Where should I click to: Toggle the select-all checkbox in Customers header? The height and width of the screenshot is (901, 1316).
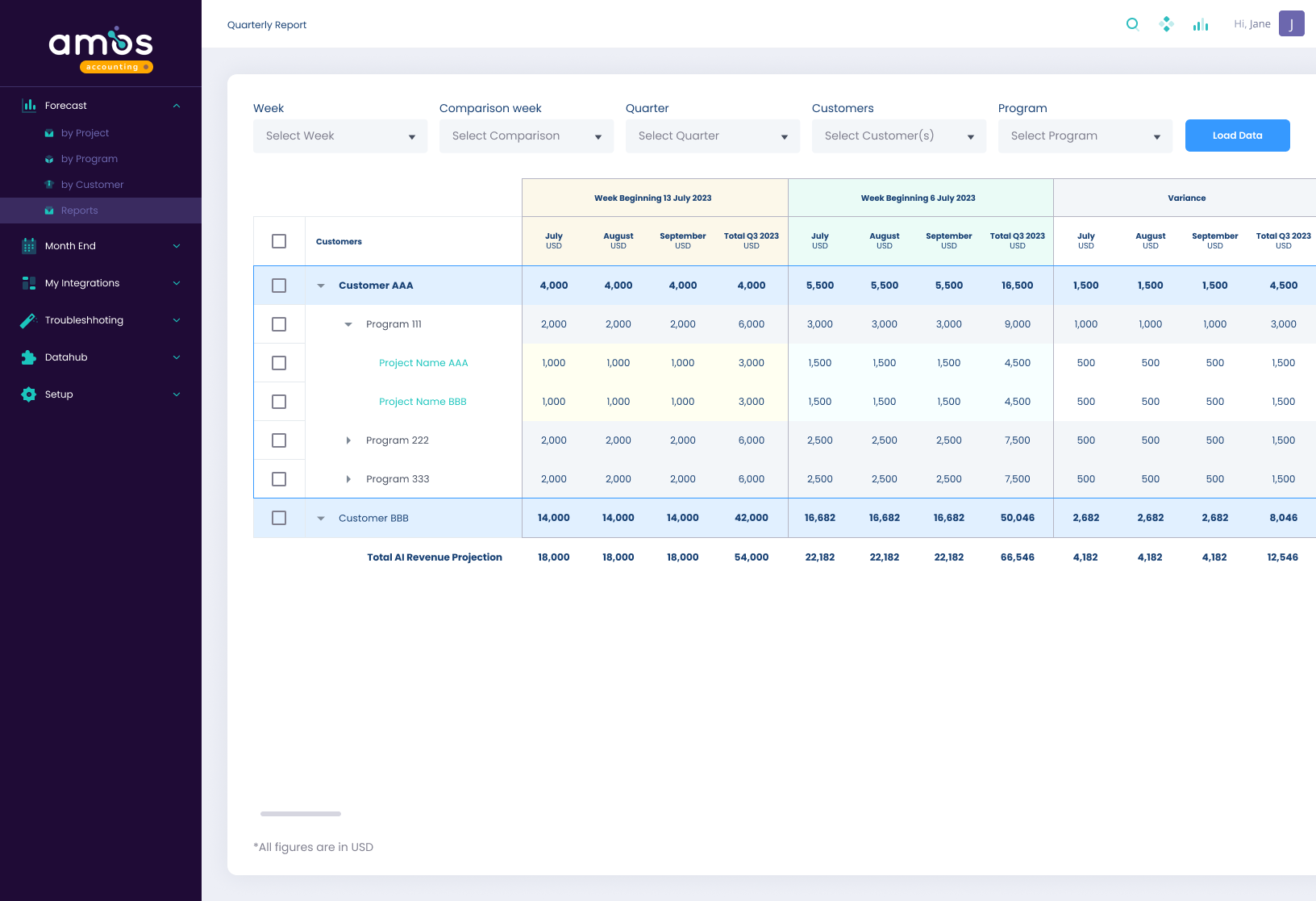coord(279,241)
